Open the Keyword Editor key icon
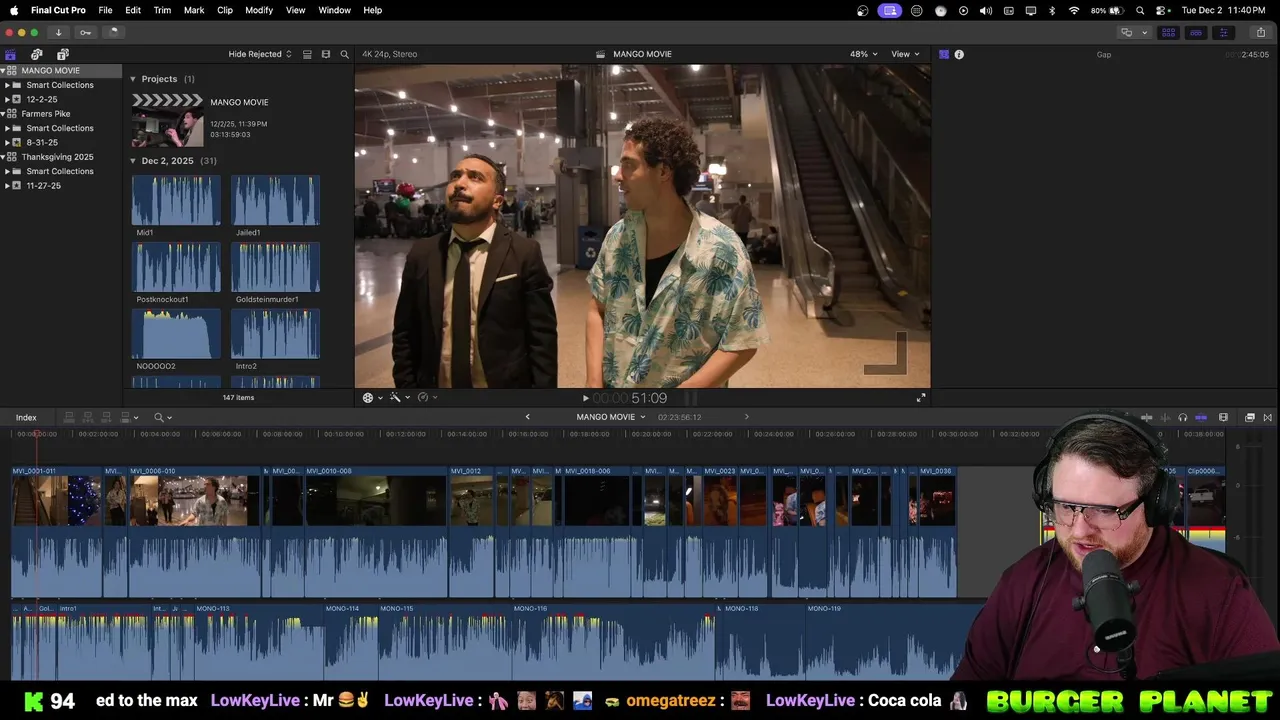This screenshot has width=1280, height=720. click(x=85, y=32)
